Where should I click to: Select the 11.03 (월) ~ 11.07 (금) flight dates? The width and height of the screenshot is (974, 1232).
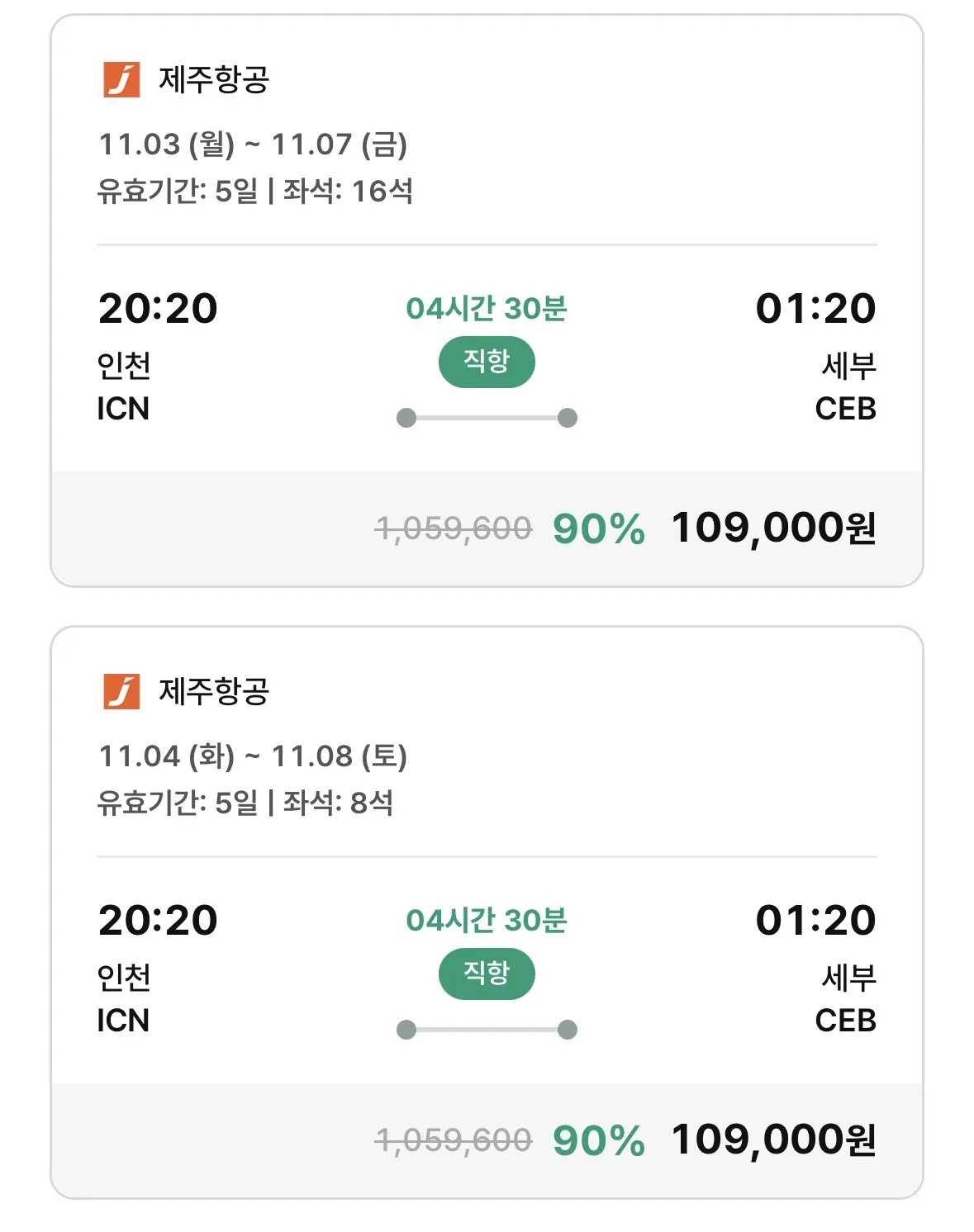tap(253, 145)
